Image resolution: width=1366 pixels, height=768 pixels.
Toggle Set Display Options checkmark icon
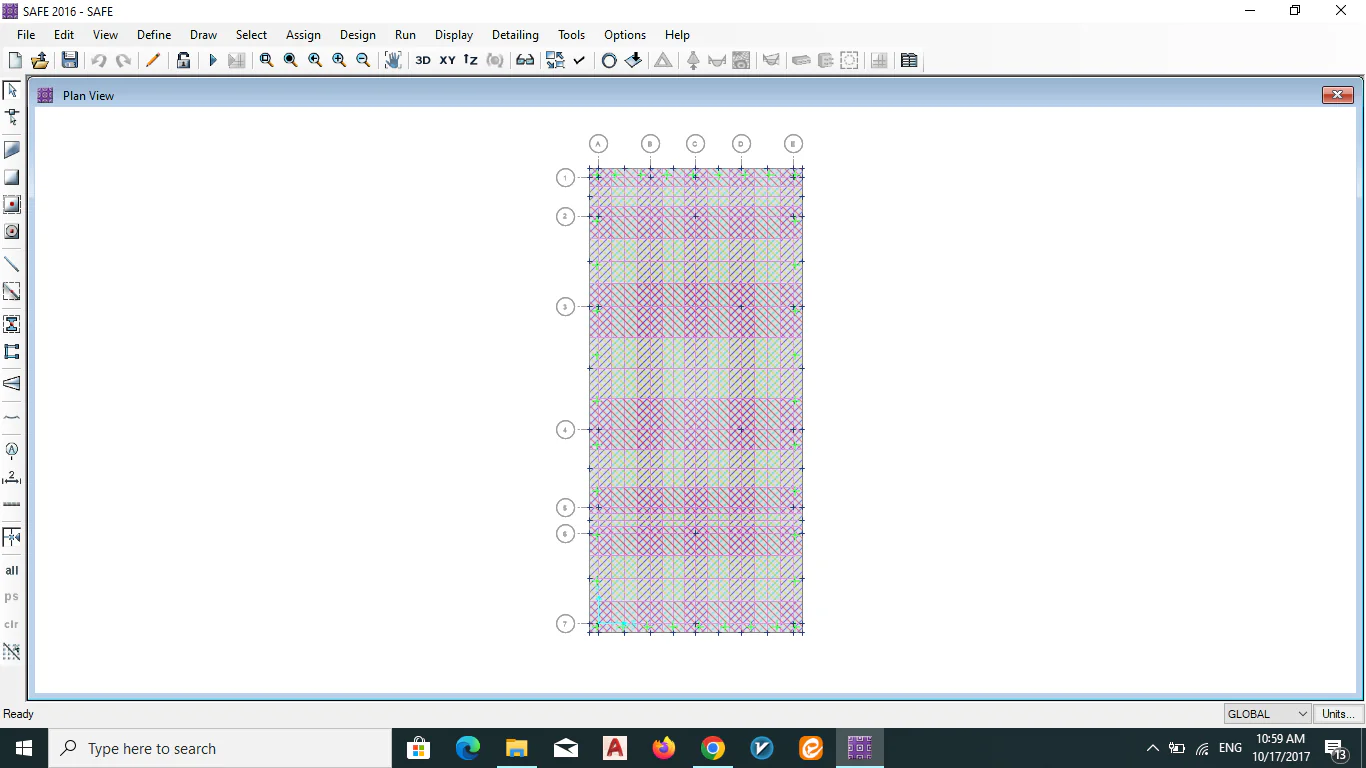point(579,60)
